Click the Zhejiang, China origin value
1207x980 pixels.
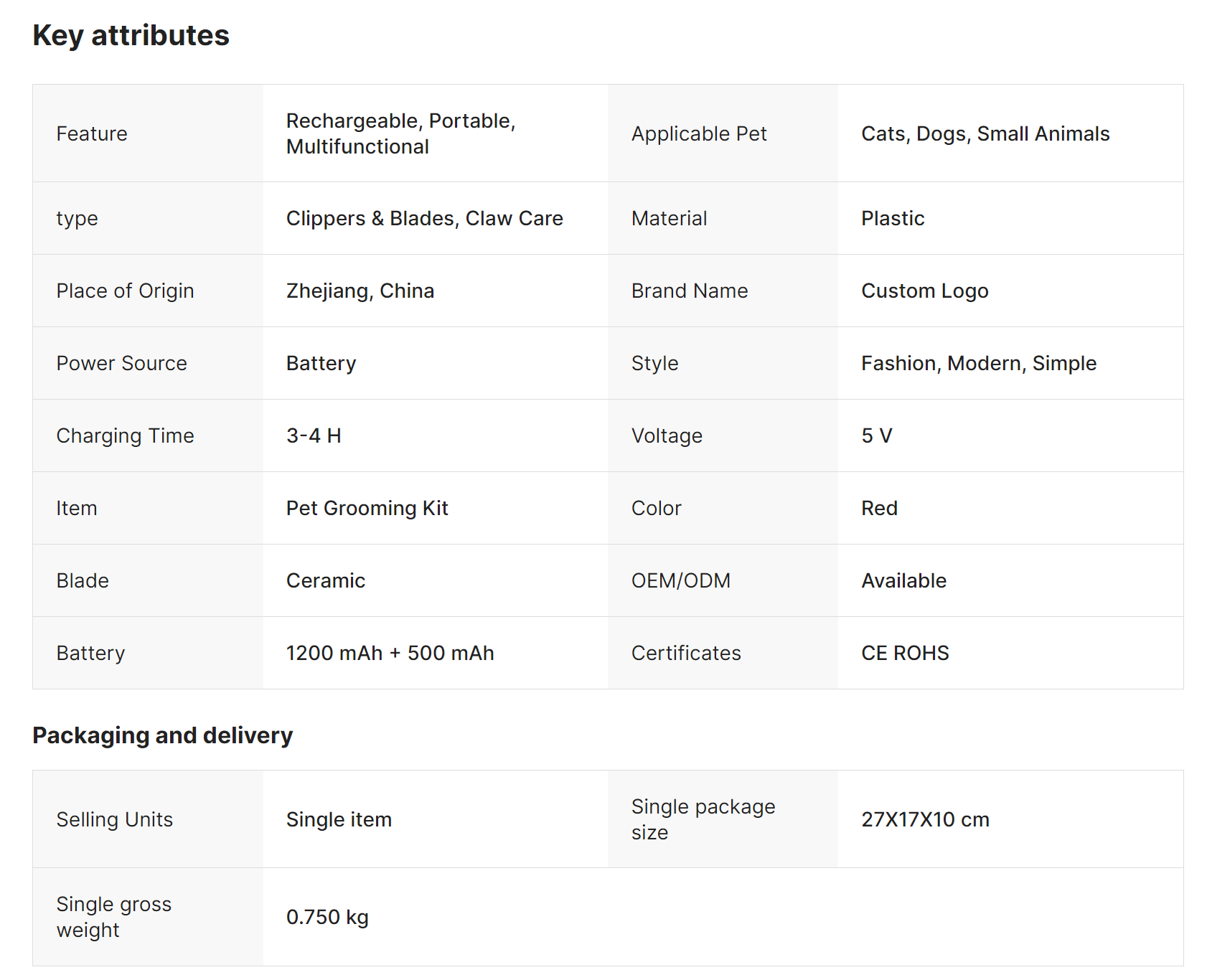[360, 291]
